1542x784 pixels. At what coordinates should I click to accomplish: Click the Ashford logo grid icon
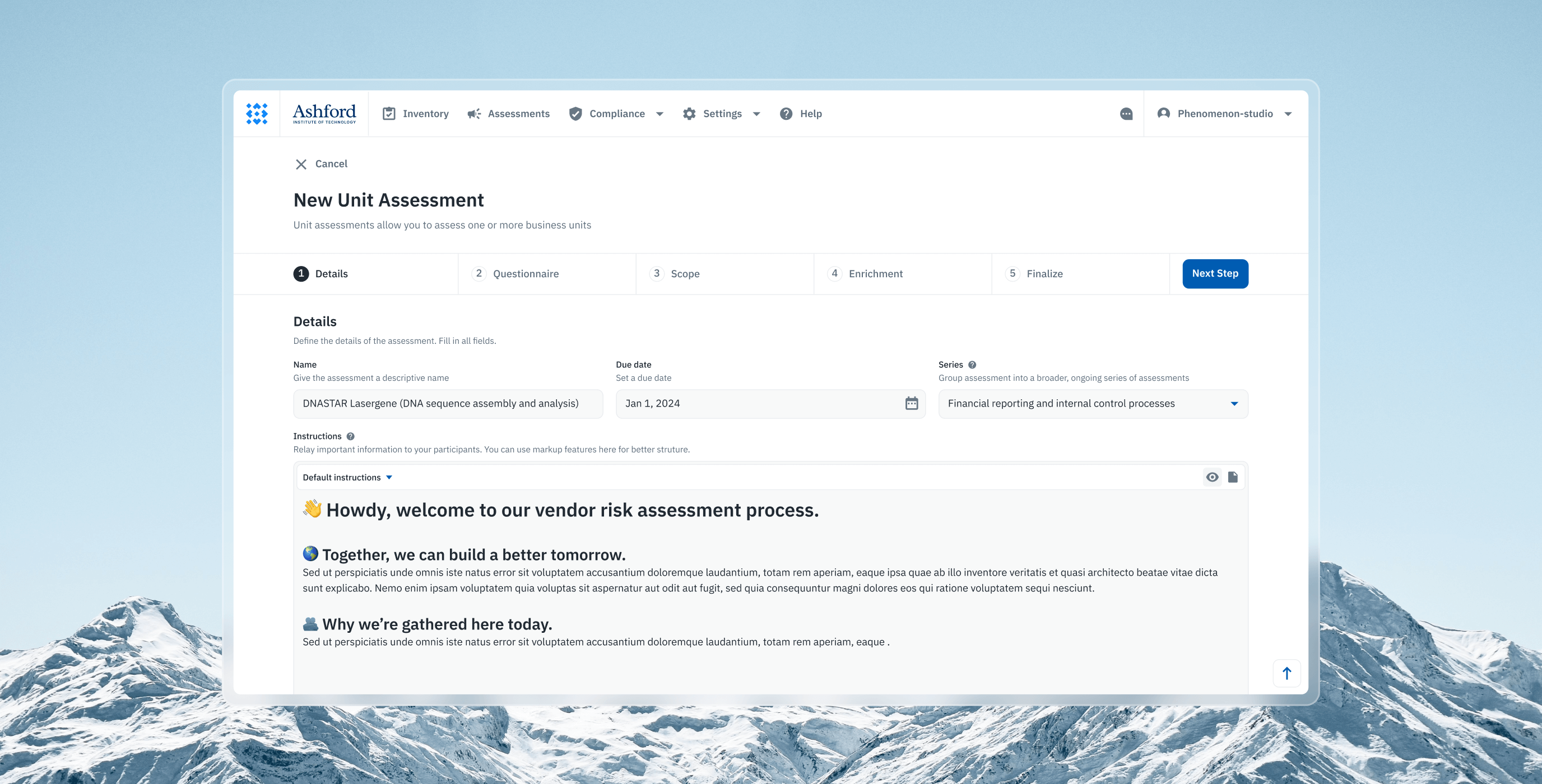point(256,113)
